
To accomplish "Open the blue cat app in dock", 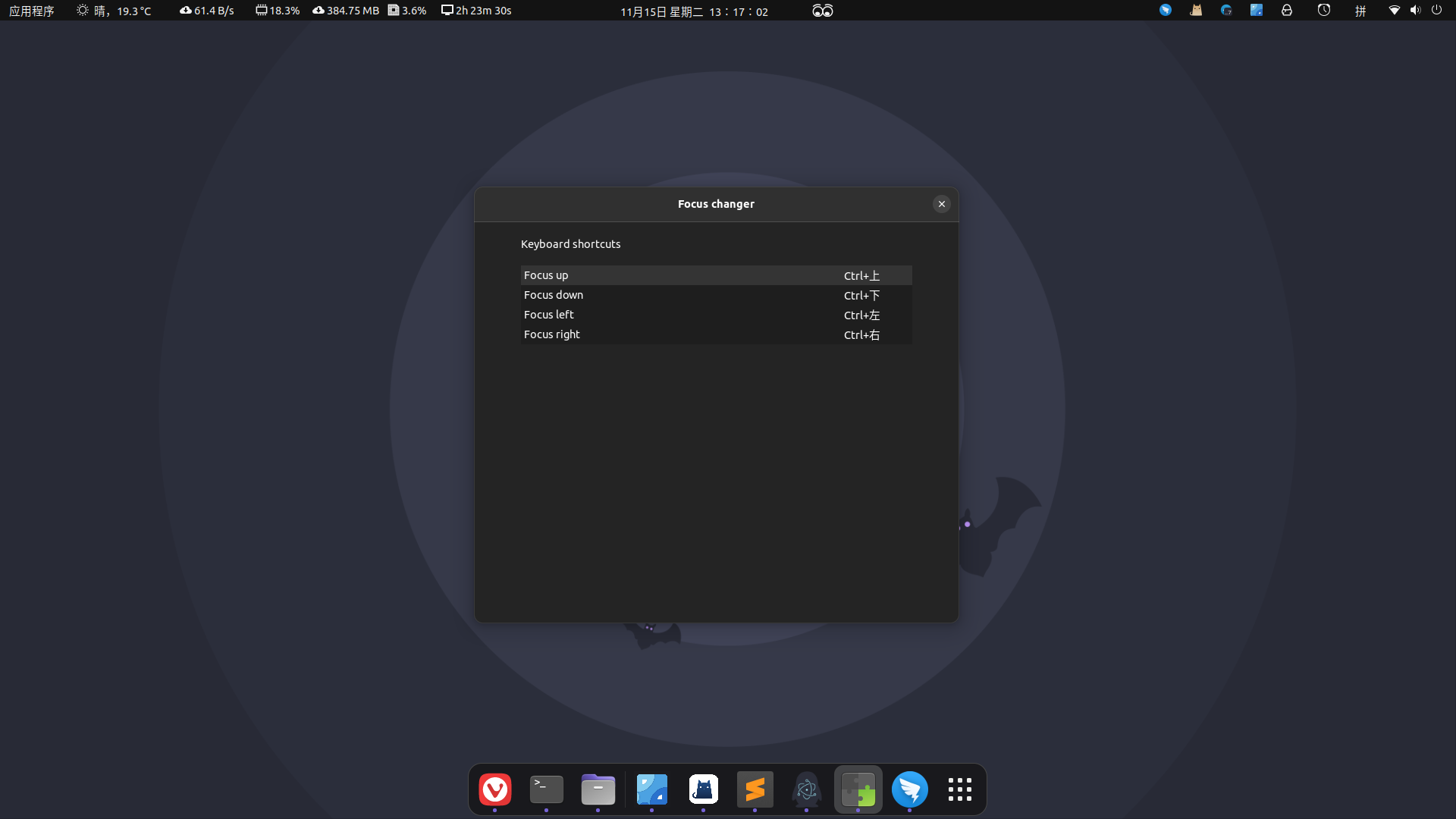I will tap(703, 789).
